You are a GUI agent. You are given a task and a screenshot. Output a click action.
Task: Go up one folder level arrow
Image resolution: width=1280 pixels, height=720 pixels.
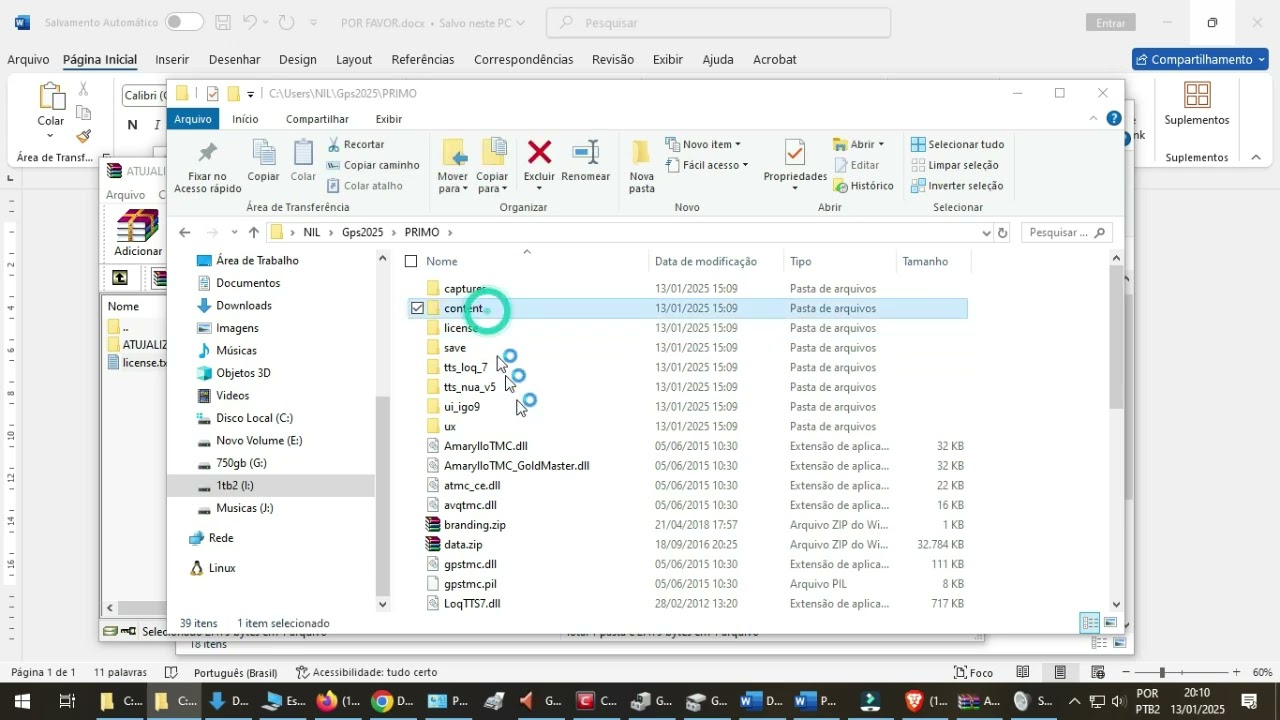pos(254,232)
